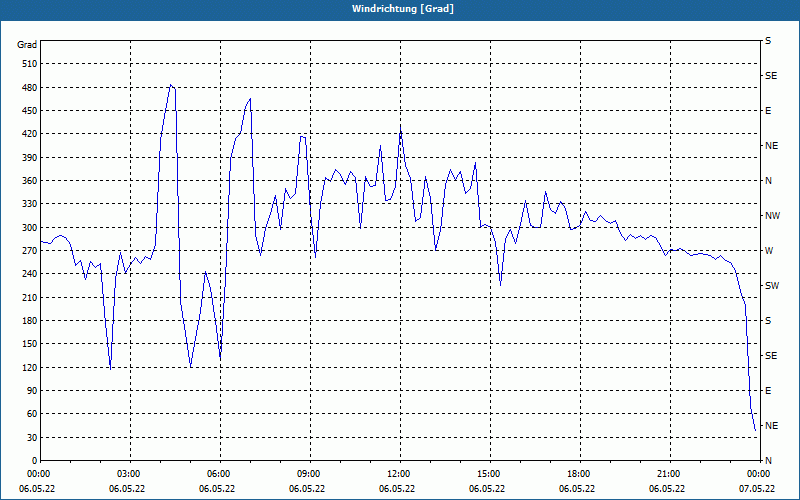
Task: Select the 12:00 time label
Action: [400, 474]
